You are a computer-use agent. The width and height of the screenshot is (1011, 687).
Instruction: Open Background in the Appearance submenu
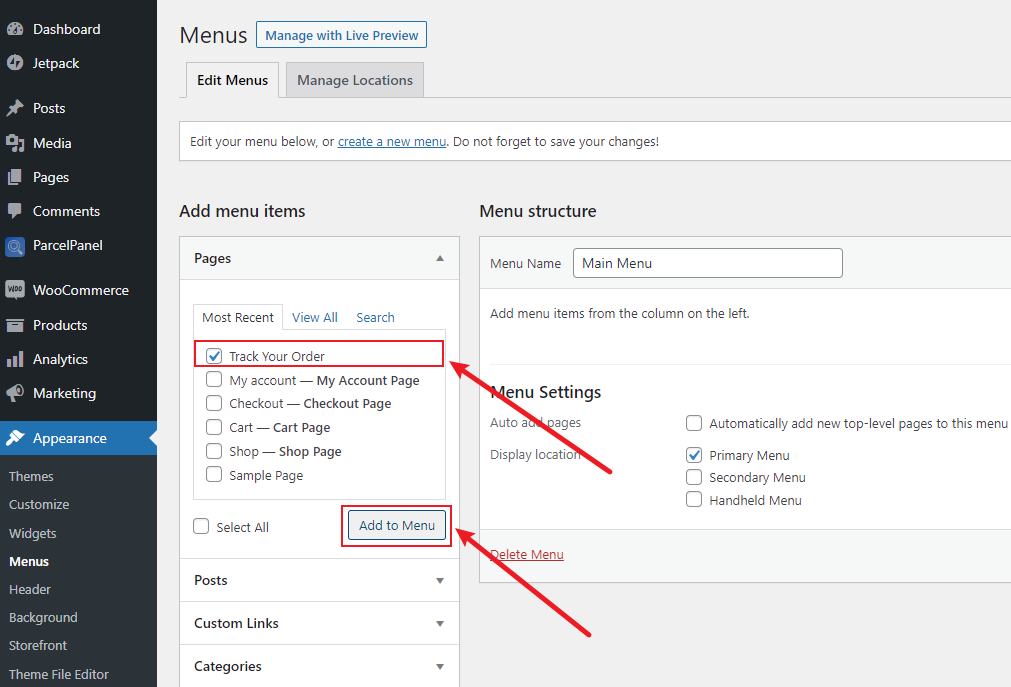pos(43,617)
